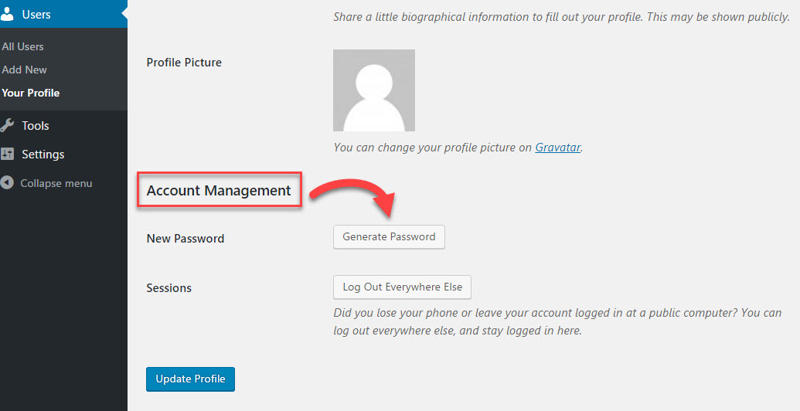
Task: Open the Settings menu label
Action: click(43, 154)
